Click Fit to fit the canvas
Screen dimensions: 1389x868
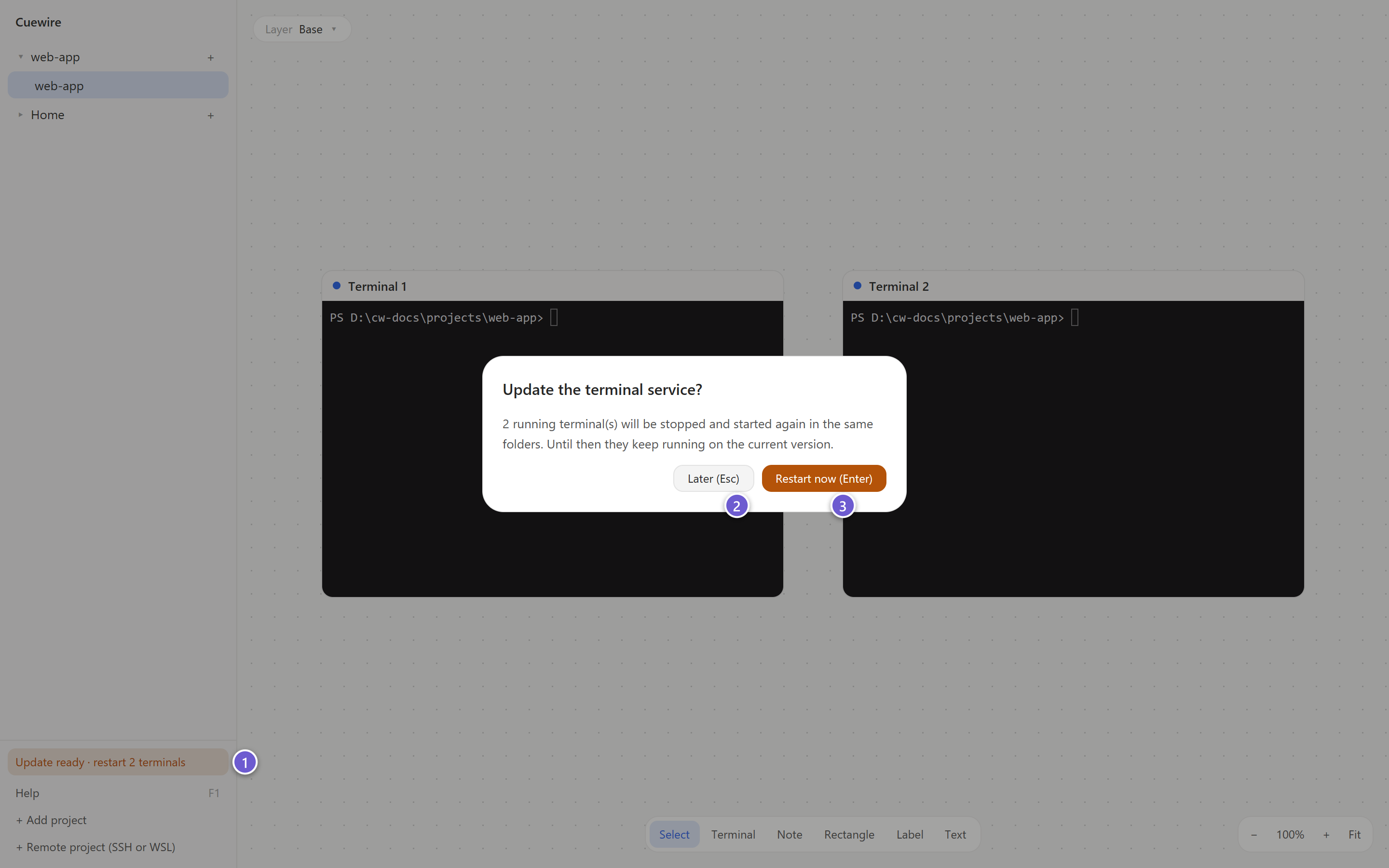(x=1354, y=834)
